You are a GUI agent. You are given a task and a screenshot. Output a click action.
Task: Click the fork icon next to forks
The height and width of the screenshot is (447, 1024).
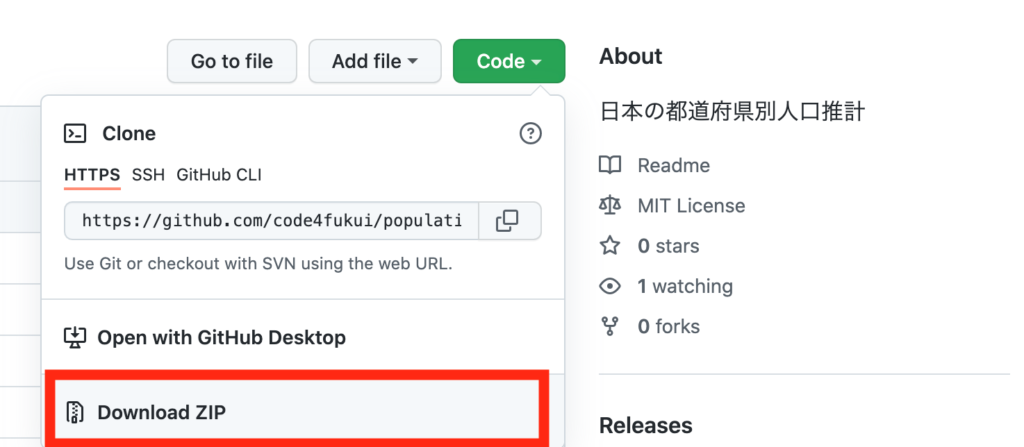[x=610, y=326]
